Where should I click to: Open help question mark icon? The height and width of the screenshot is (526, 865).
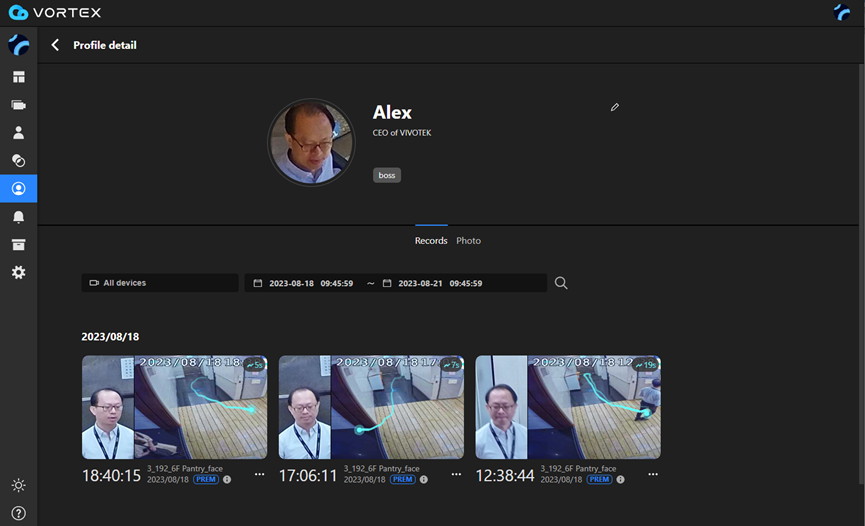tap(18, 513)
